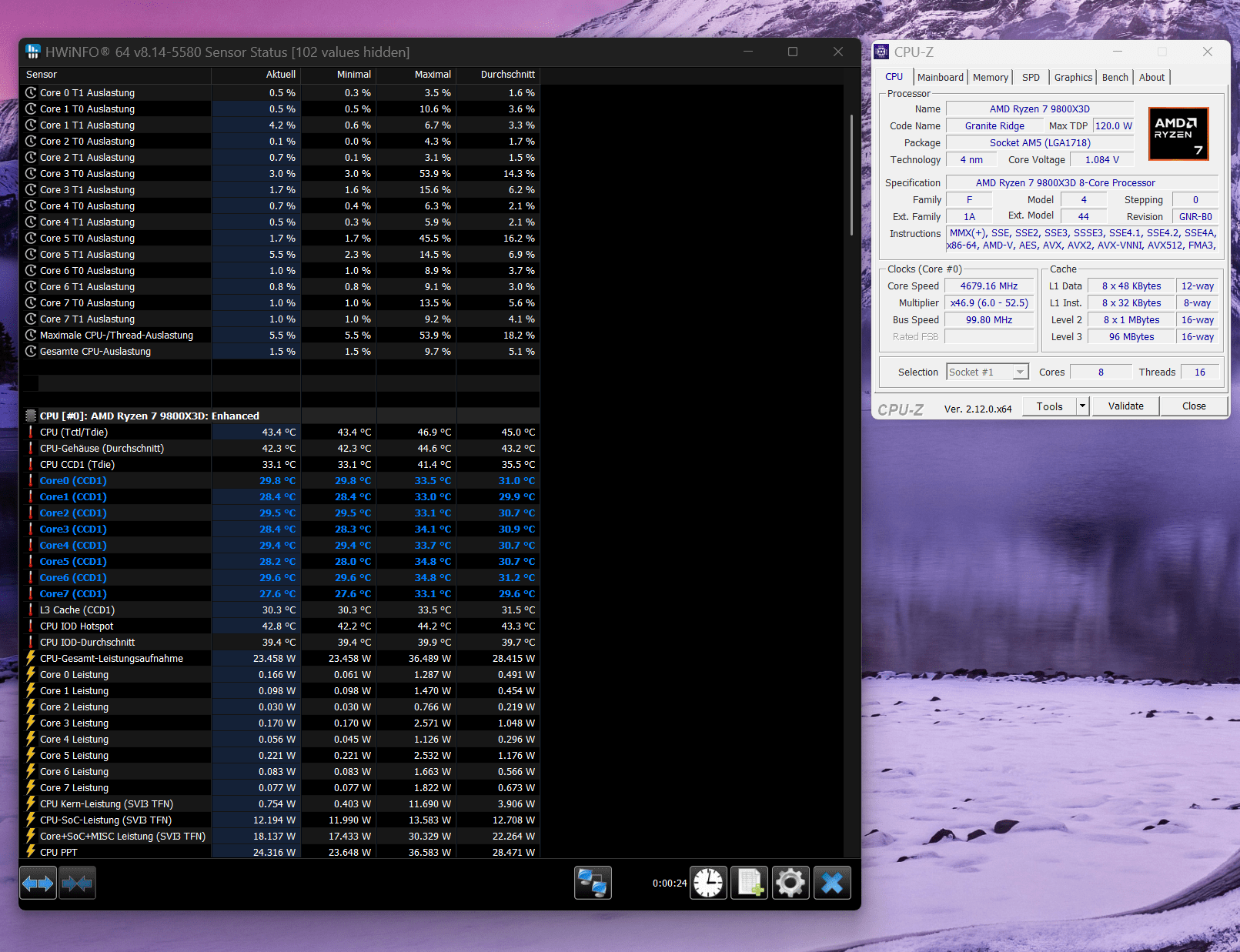Click the Multiplier value x46.9 in CPU-Z
Image resolution: width=1240 pixels, height=952 pixels.
pyautogui.click(x=989, y=302)
